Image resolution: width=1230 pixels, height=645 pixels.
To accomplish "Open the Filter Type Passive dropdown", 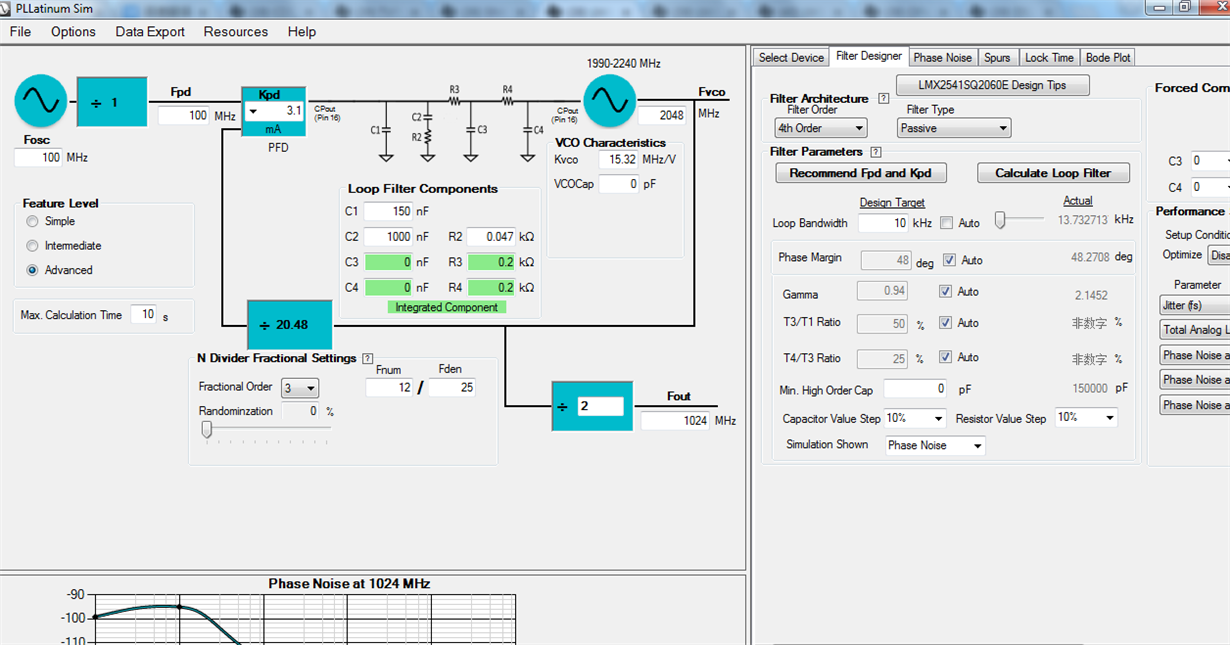I will tap(954, 128).
